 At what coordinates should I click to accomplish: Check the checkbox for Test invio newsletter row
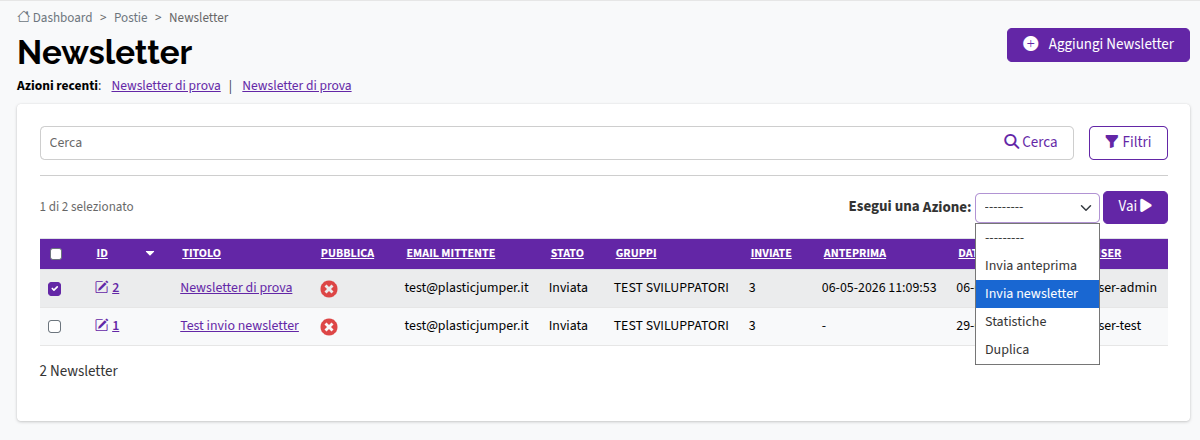click(x=55, y=326)
